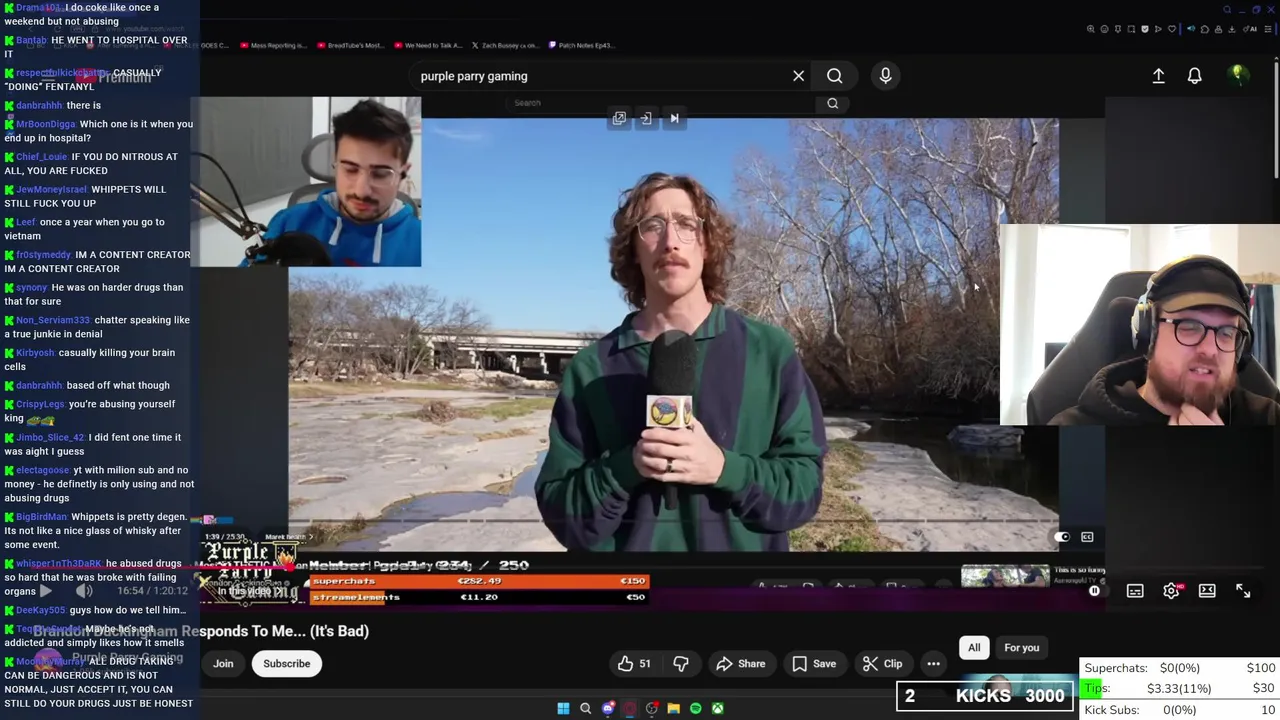Enter fullscreen mode
This screenshot has width=1280, height=720.
coord(1243,591)
